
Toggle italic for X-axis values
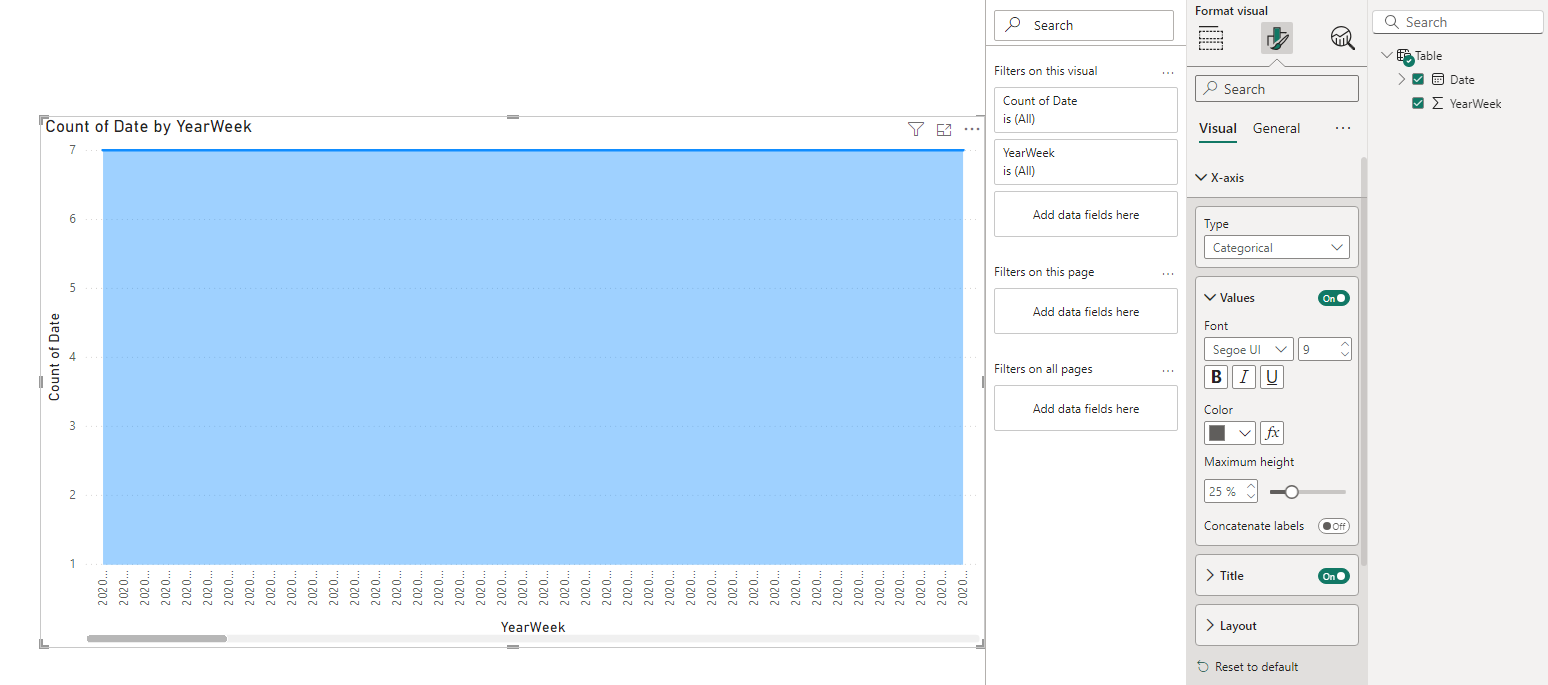click(x=1244, y=377)
